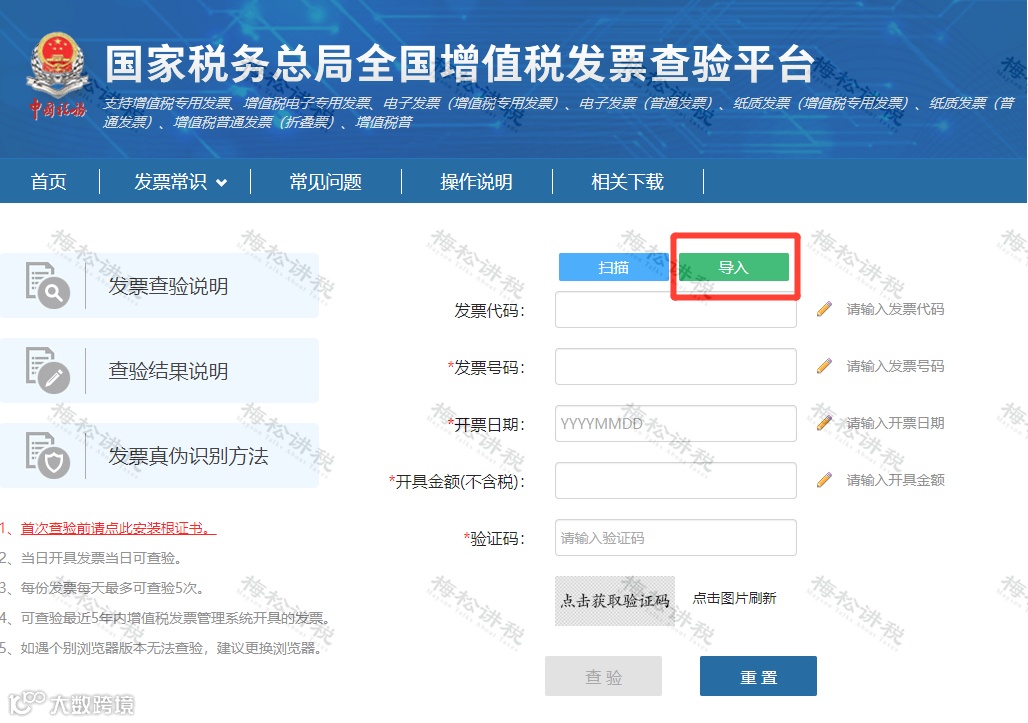Screen dimensions: 1028x723
Task: Expand the 发票常识 dropdown menu
Action: tap(174, 181)
